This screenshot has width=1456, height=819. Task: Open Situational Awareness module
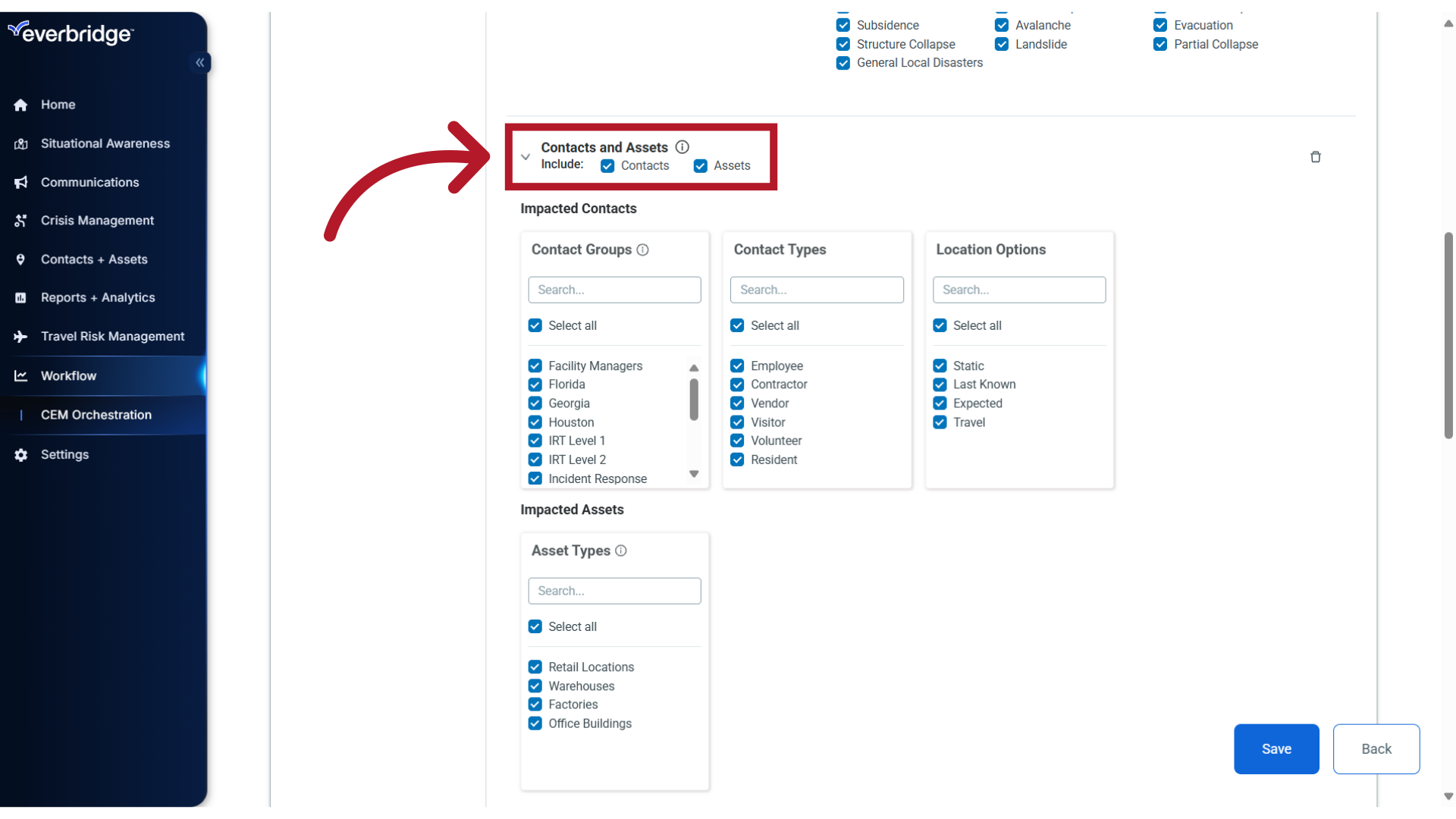coord(105,143)
